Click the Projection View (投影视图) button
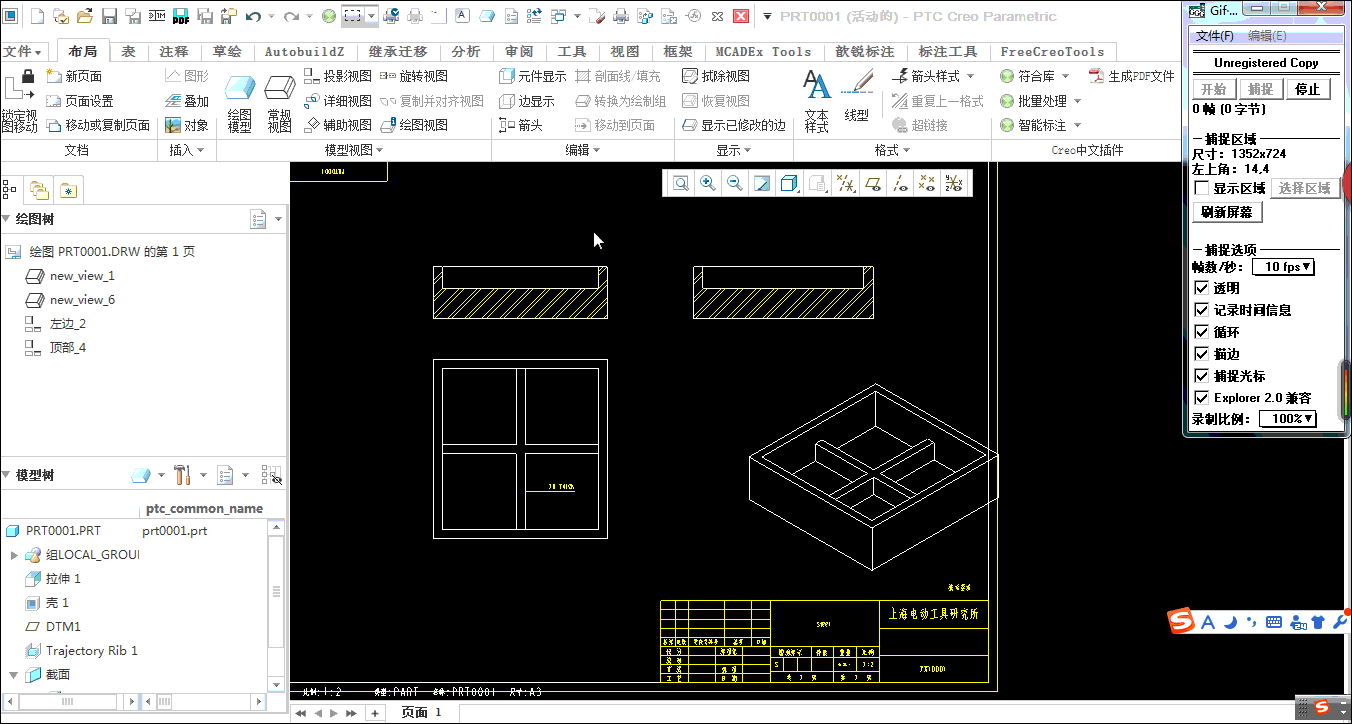 337,76
